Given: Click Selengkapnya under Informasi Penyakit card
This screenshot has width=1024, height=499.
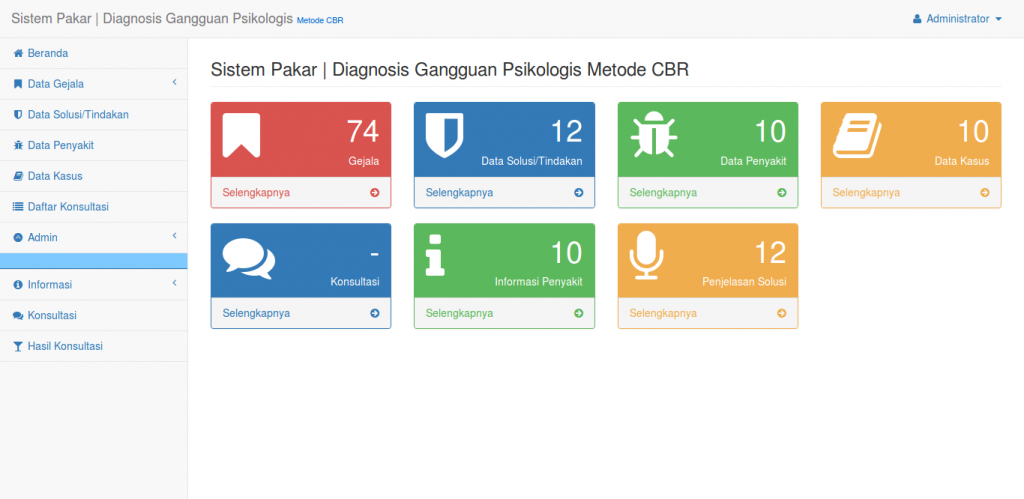Looking at the screenshot, I should [459, 314].
